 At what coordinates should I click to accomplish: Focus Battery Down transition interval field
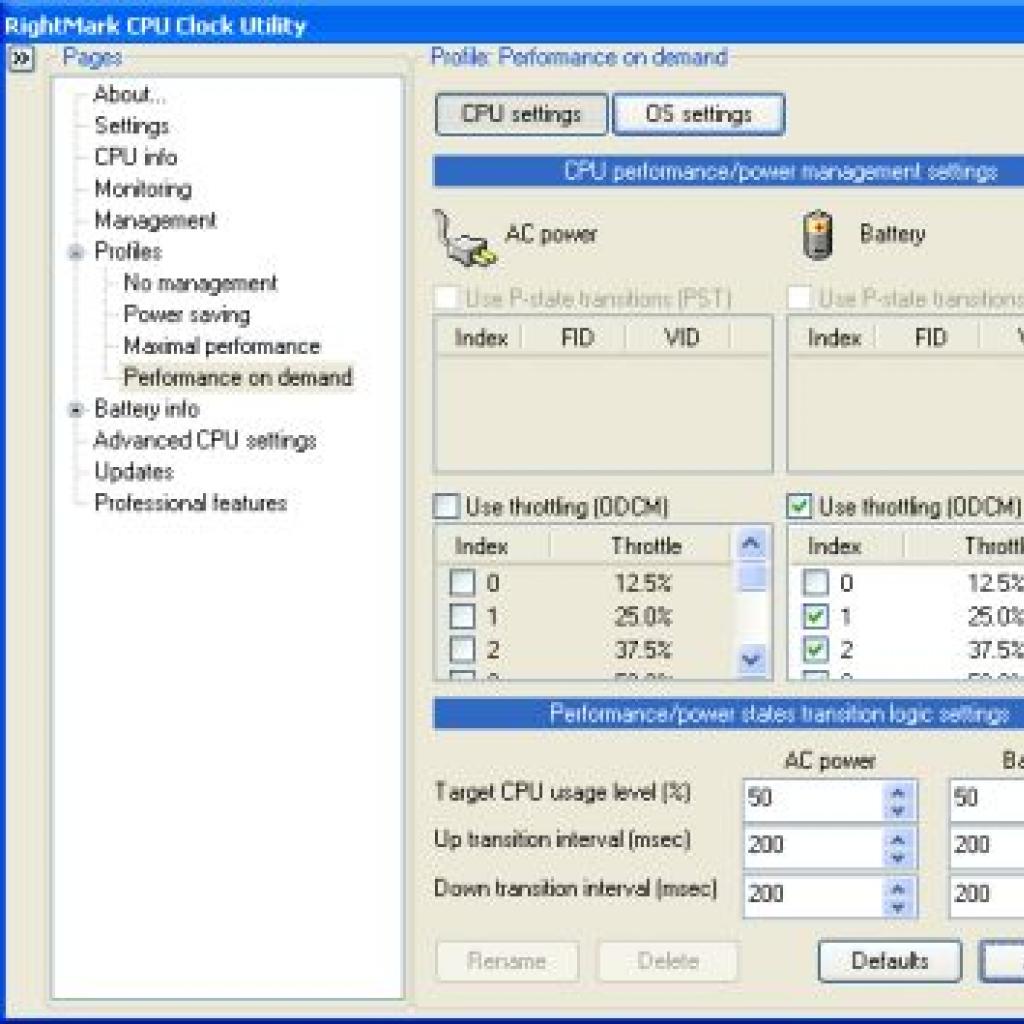click(x=987, y=895)
